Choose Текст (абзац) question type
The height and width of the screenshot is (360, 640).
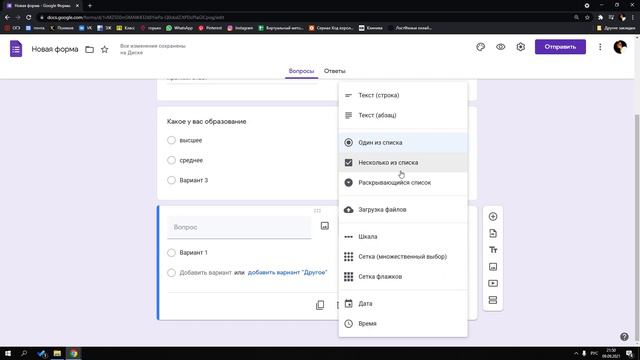[x=403, y=115]
